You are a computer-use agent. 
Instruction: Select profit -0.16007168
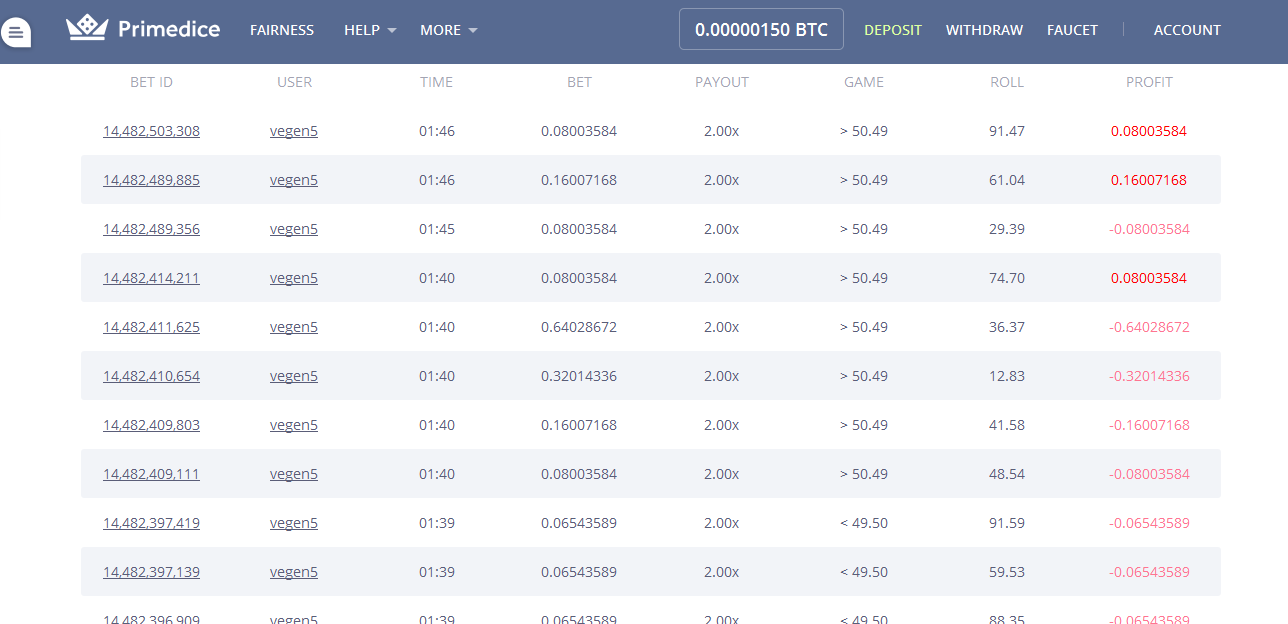click(1149, 425)
